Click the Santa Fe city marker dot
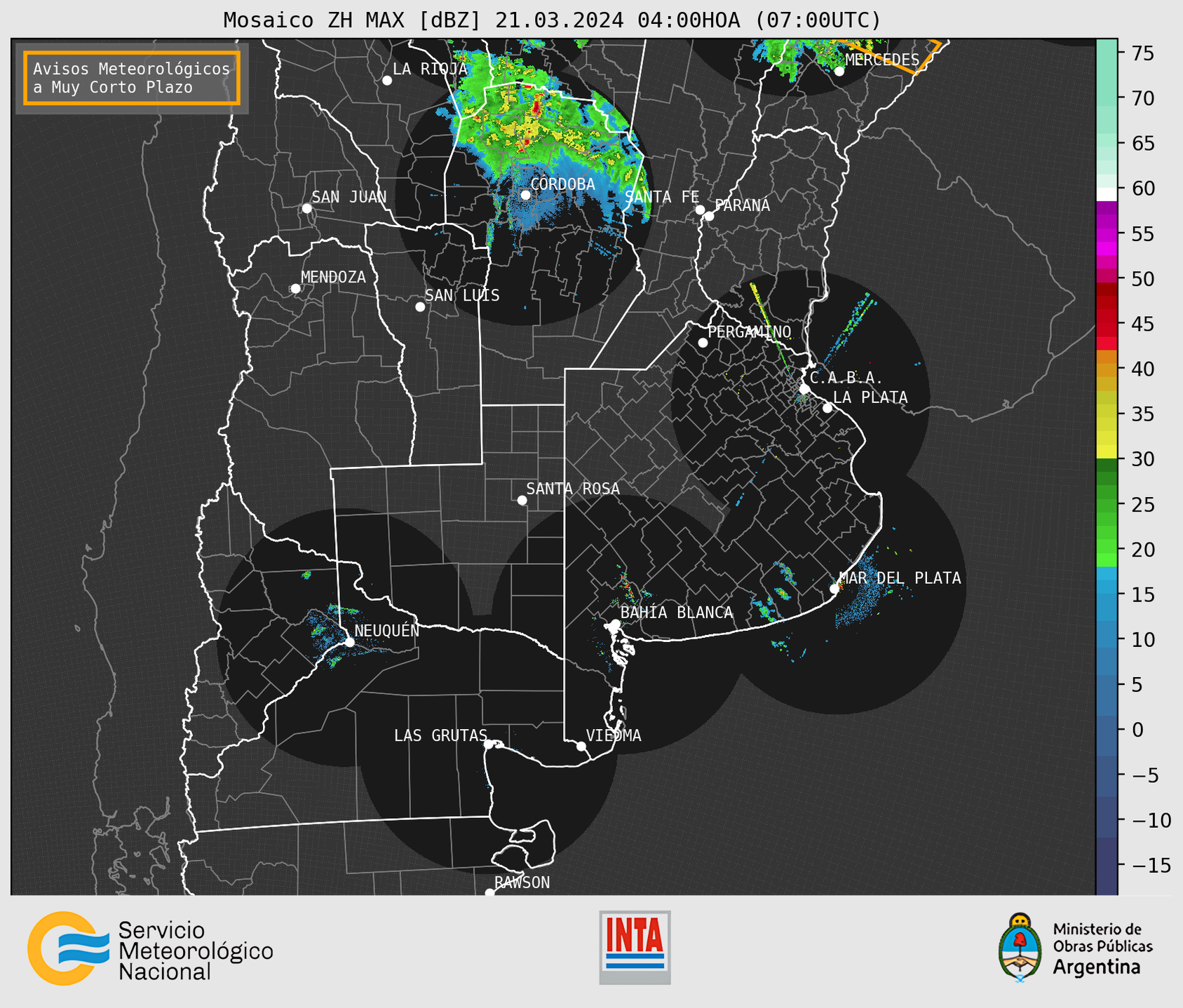The image size is (1183, 1008). [x=700, y=210]
